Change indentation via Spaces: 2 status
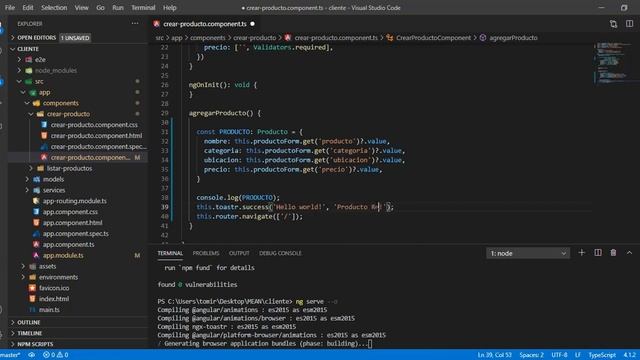Image resolution: width=640 pixels, height=360 pixels. point(531,355)
